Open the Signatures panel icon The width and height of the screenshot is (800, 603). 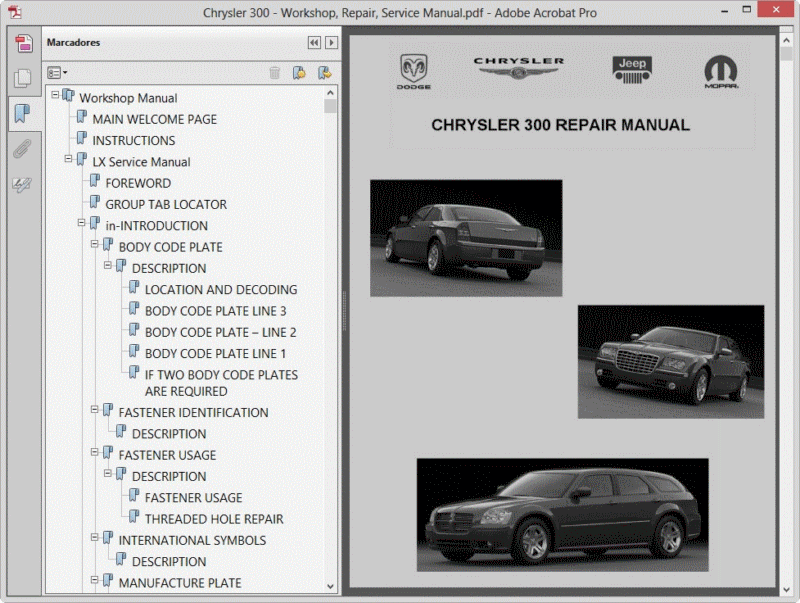coord(22,184)
